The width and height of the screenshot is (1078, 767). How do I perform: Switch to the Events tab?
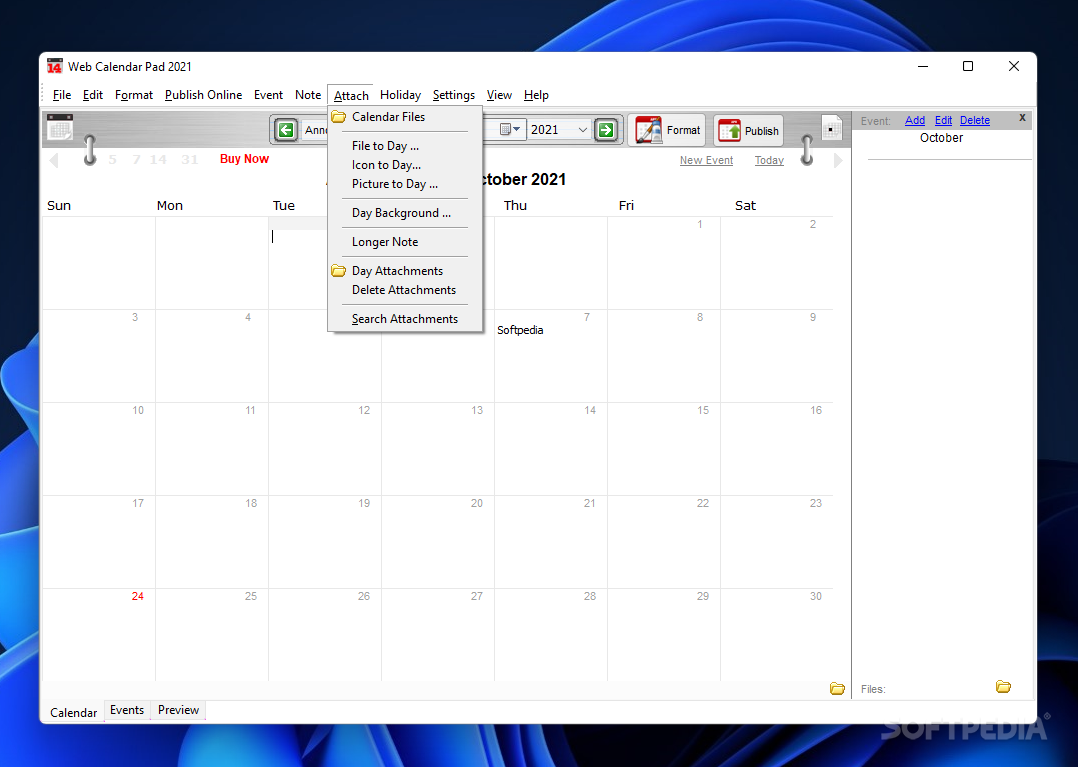126,710
